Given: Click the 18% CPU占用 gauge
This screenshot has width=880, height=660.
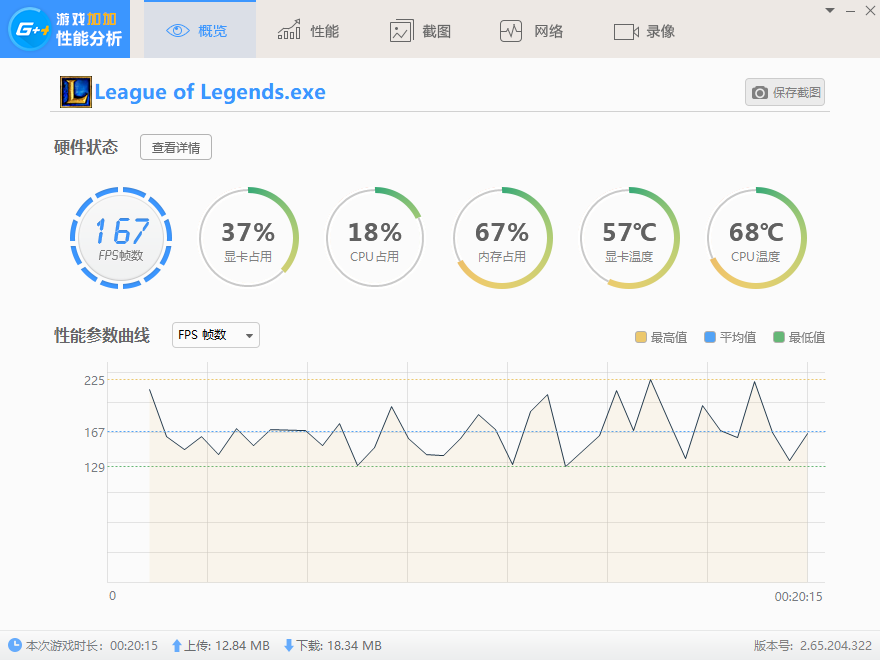Looking at the screenshot, I should tap(375, 238).
